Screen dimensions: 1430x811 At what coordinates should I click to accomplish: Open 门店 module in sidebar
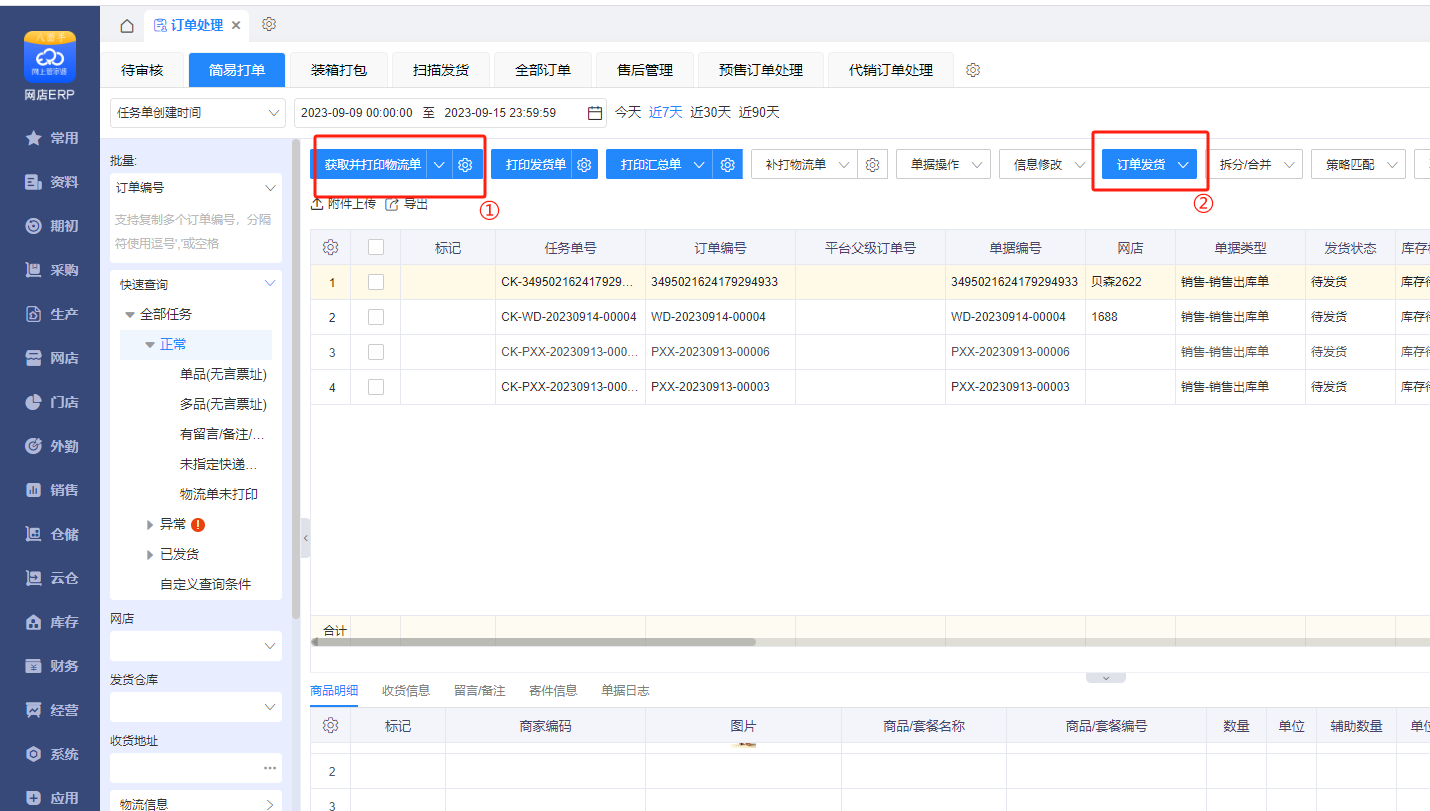51,402
